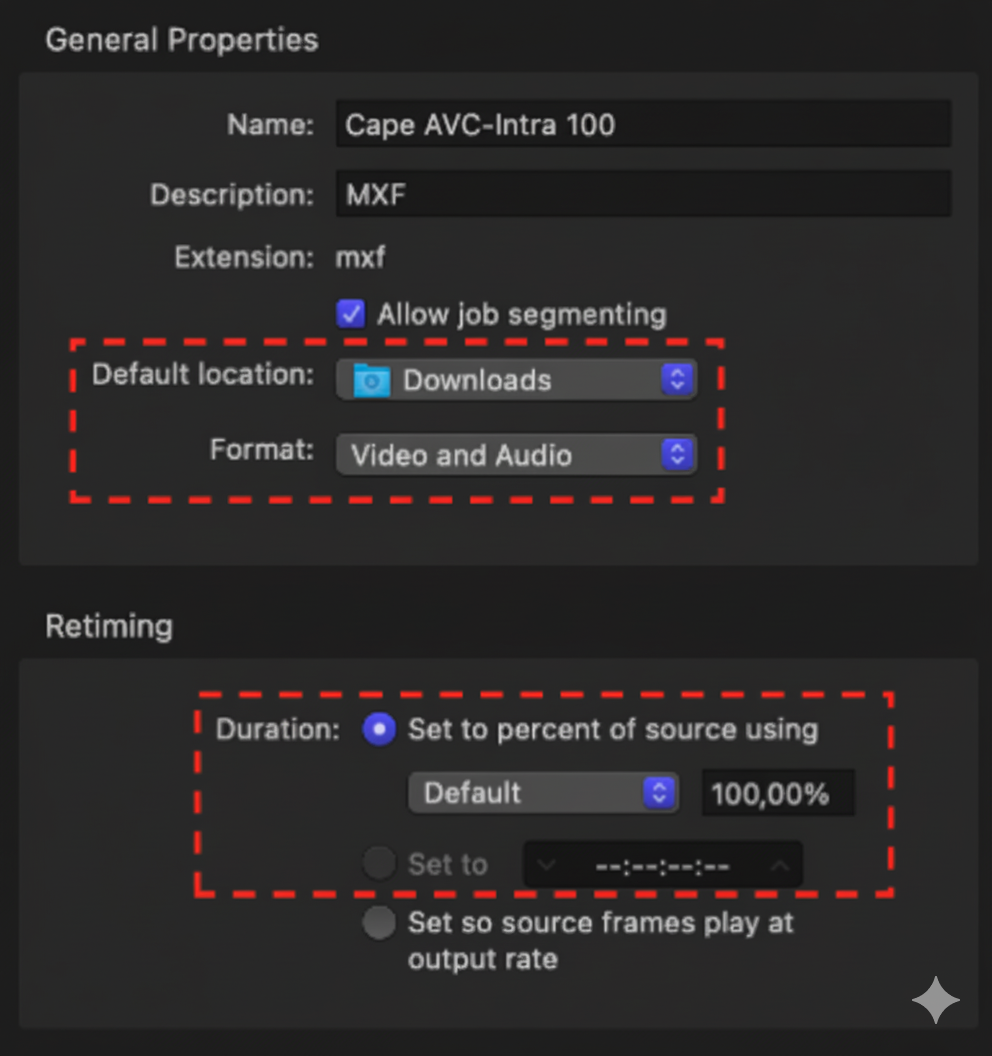The width and height of the screenshot is (992, 1056).
Task: Click the chevron on the Video and Audio selector
Action: [x=678, y=455]
